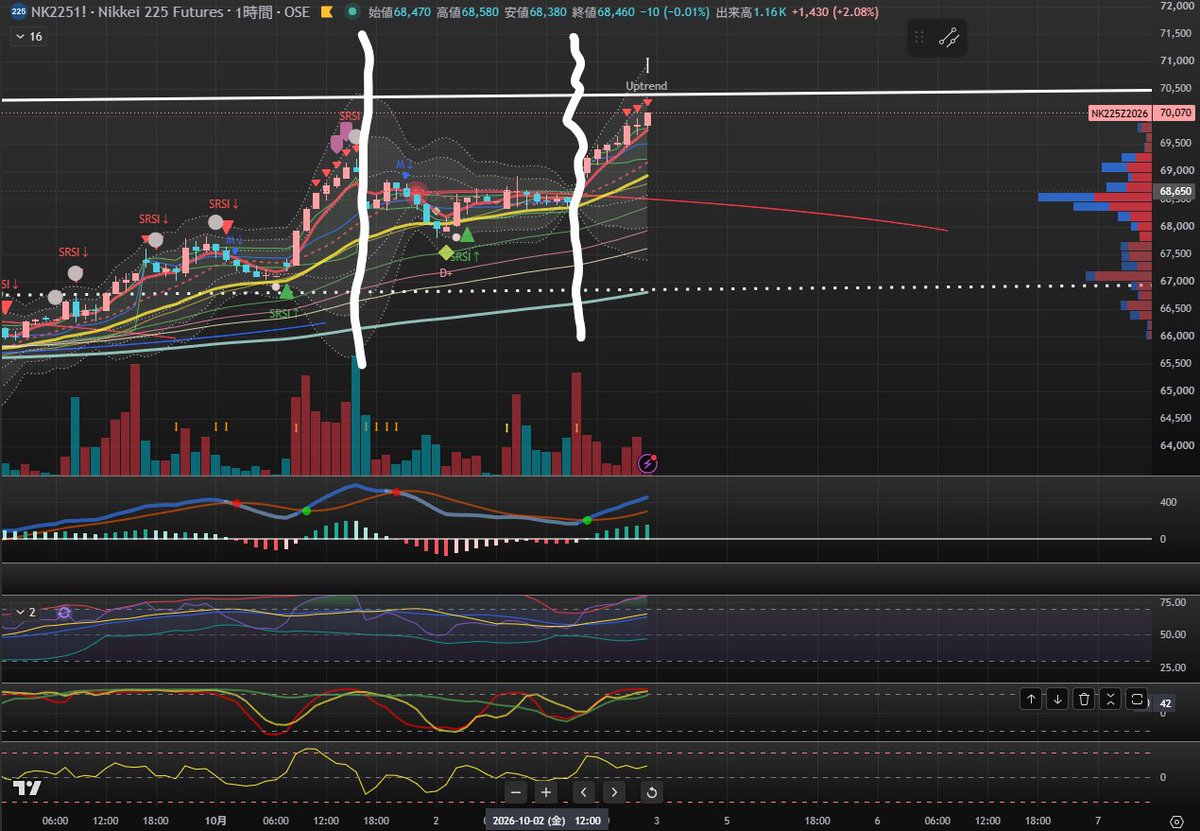
Task: Click the 42 value label on axis
Action: pos(1165,703)
